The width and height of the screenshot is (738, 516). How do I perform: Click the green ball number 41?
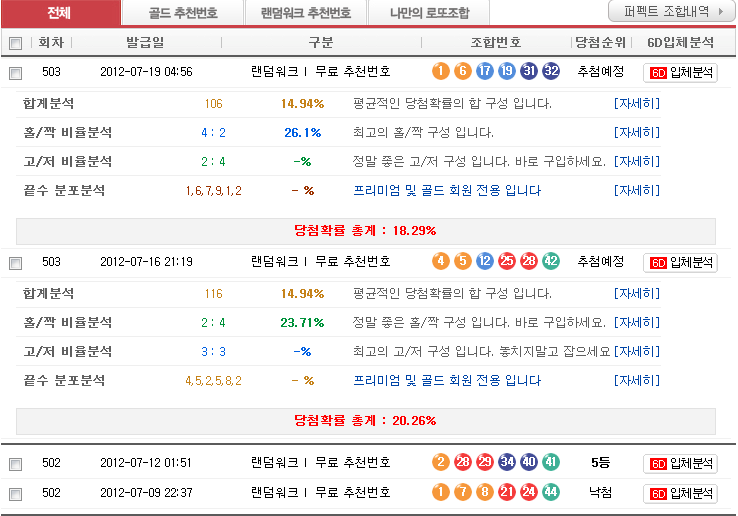(x=551, y=463)
